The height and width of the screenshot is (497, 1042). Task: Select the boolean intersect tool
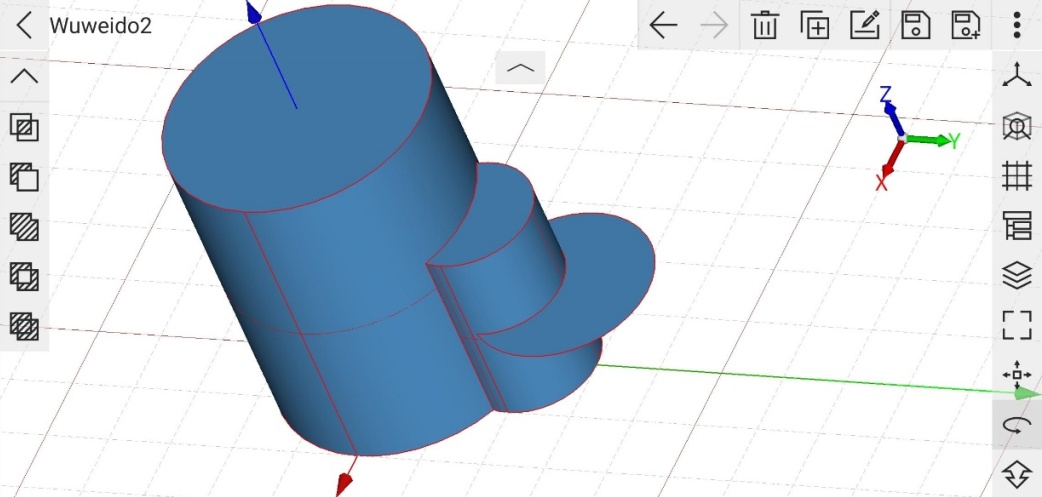coord(25,127)
